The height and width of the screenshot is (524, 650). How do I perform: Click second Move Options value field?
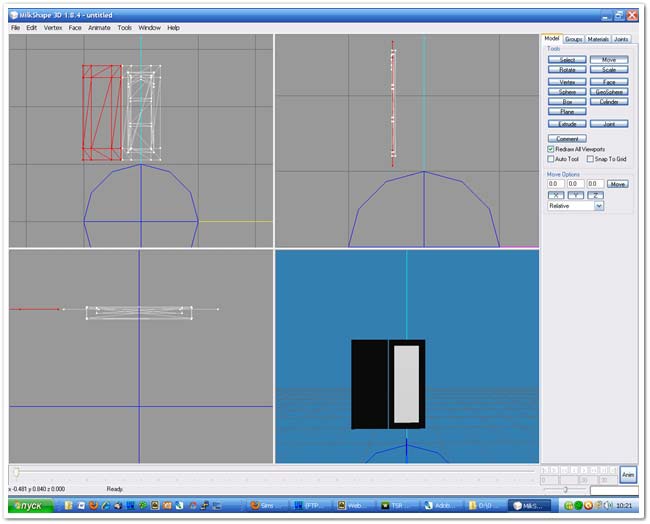click(575, 184)
